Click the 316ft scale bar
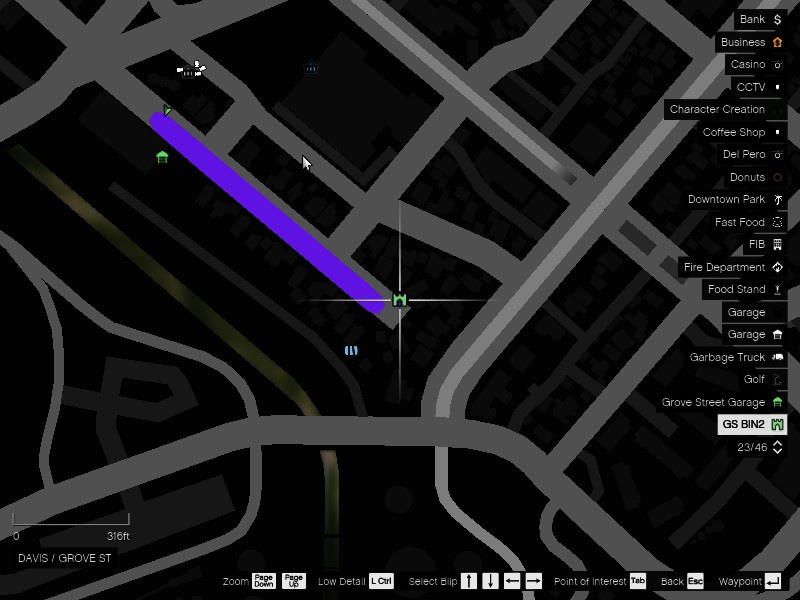The width and height of the screenshot is (800, 600). [x=71, y=519]
